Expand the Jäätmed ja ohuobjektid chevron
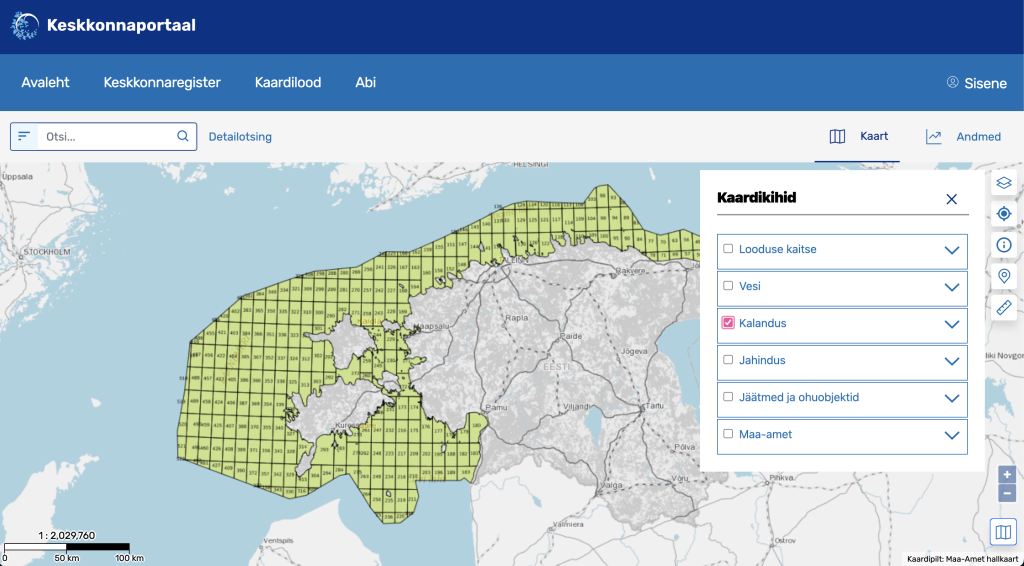The image size is (1024, 566). coord(952,398)
